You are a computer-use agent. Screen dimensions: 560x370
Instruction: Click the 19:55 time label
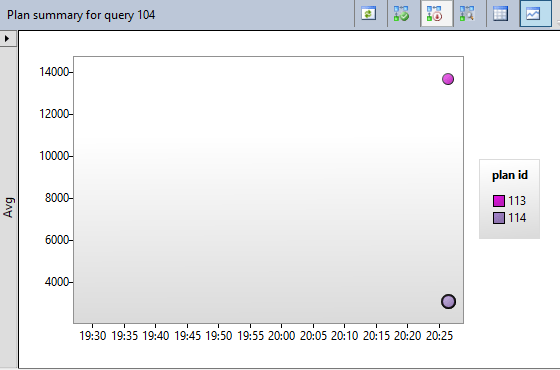[x=250, y=336]
